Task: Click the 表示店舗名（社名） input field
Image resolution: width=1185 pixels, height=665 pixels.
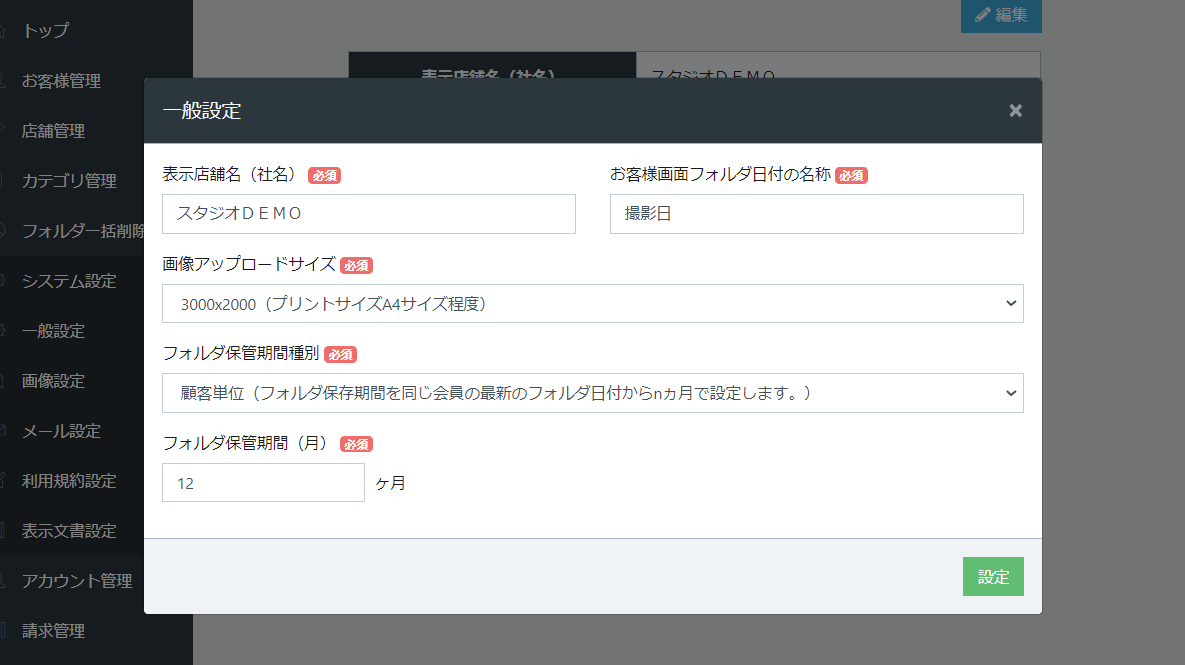Action: [368, 214]
